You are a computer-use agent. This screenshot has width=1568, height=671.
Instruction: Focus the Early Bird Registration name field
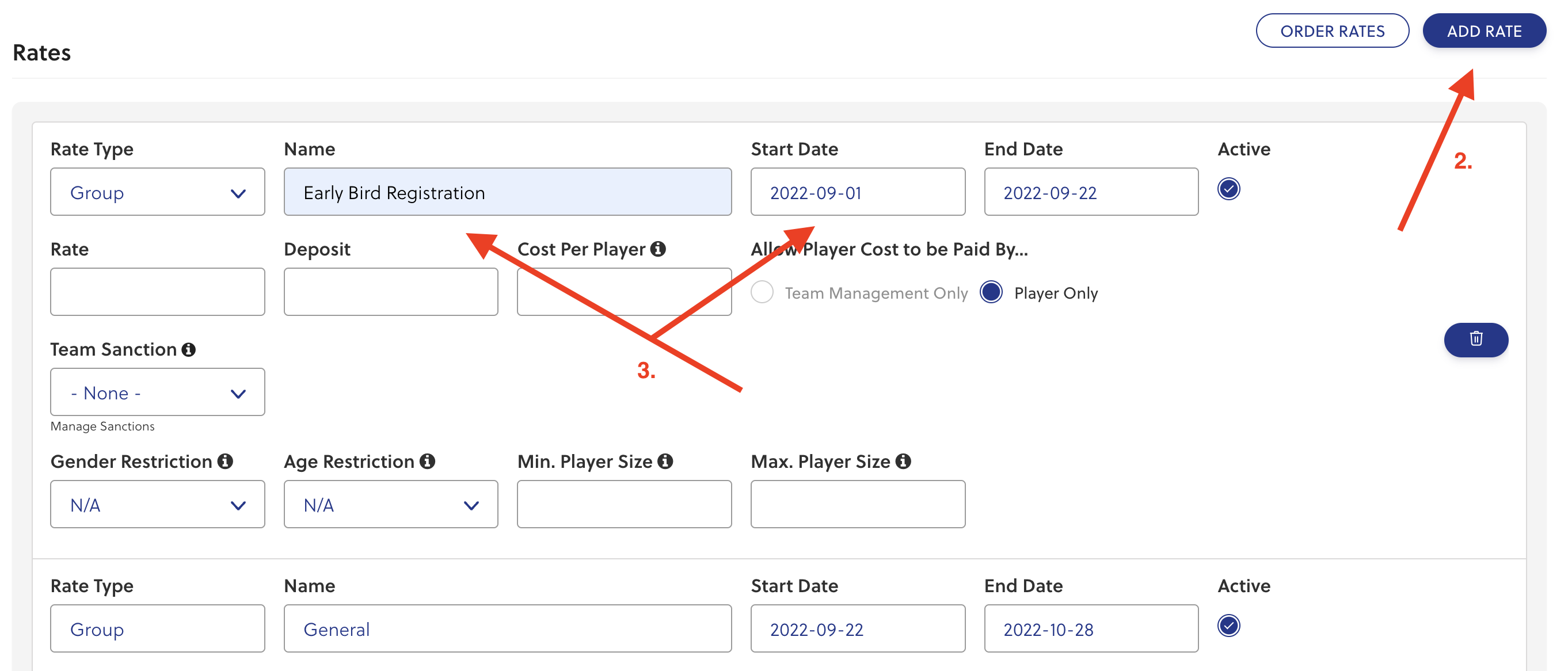[508, 192]
